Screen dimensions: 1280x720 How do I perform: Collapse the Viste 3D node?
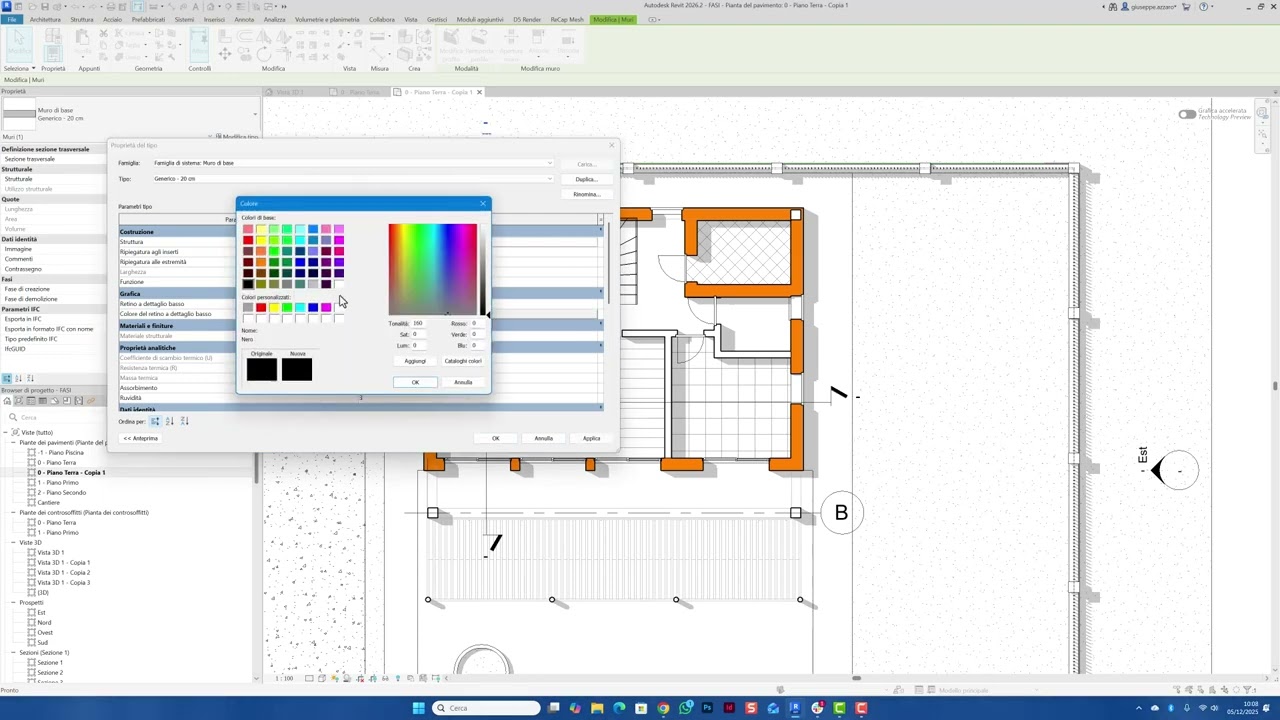[x=14, y=542]
